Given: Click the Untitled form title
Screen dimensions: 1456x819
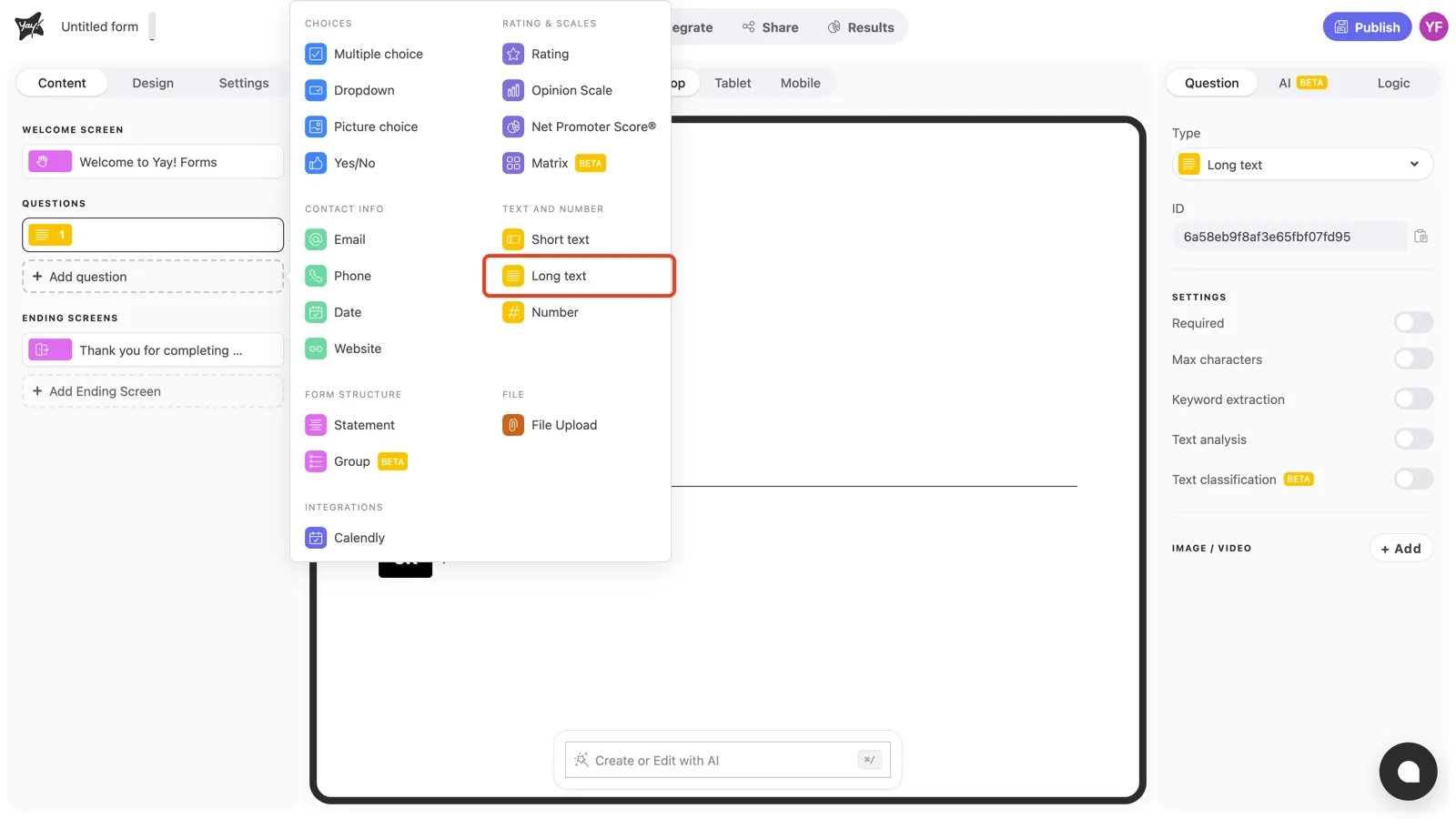Looking at the screenshot, I should (100, 26).
